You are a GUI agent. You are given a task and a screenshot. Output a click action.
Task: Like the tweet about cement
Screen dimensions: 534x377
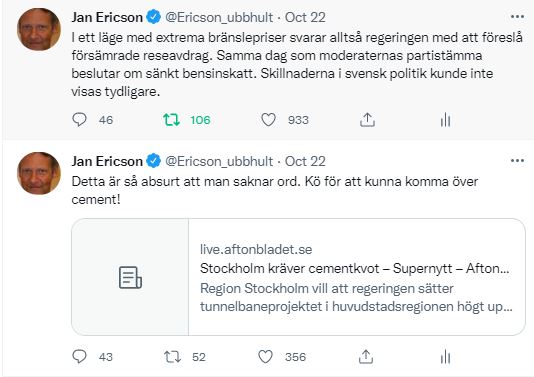[x=265, y=357]
